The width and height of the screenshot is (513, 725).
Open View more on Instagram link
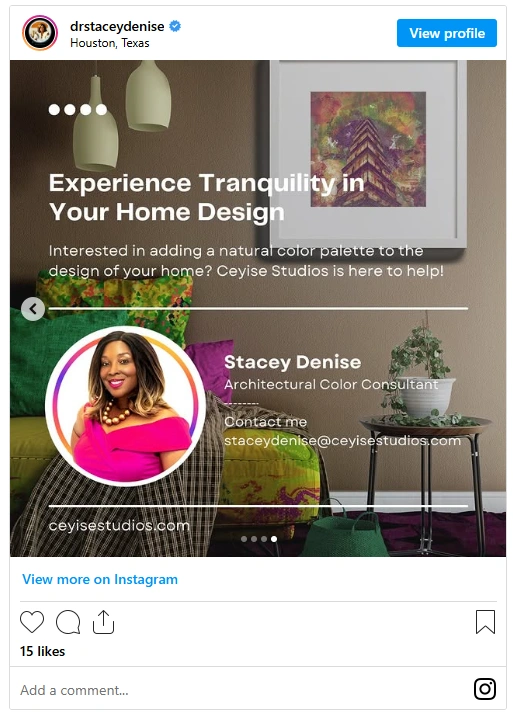pyautogui.click(x=100, y=579)
